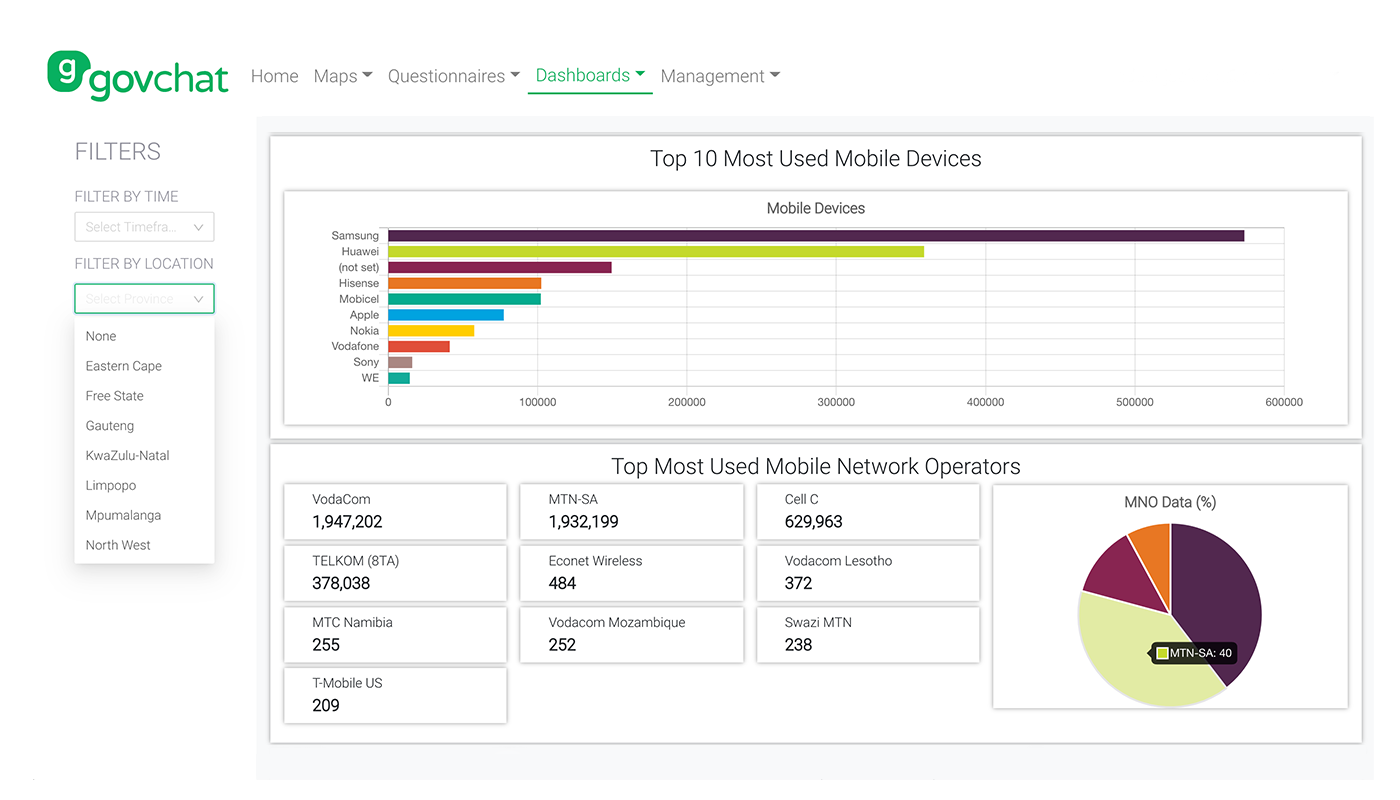This screenshot has width=1400, height=800.
Task: Click the Samsung bar in chart
Action: click(x=816, y=236)
